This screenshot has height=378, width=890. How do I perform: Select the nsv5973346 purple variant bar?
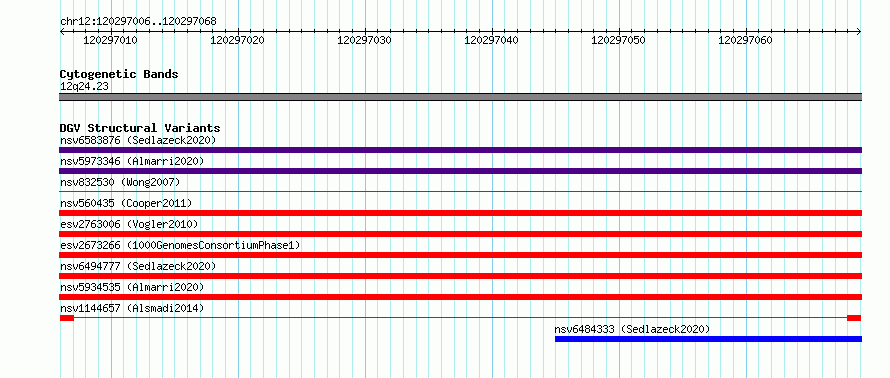pyautogui.click(x=460, y=171)
